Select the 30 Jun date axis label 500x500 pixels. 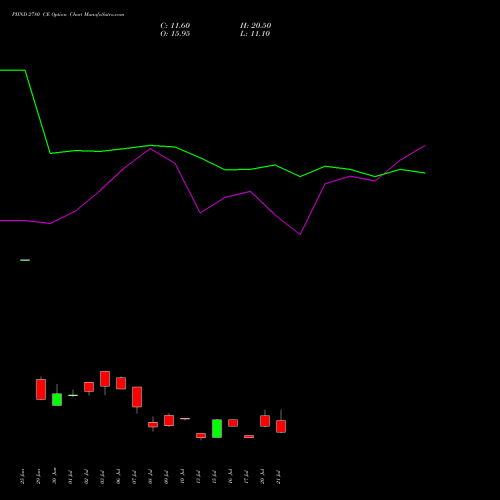coord(54,476)
